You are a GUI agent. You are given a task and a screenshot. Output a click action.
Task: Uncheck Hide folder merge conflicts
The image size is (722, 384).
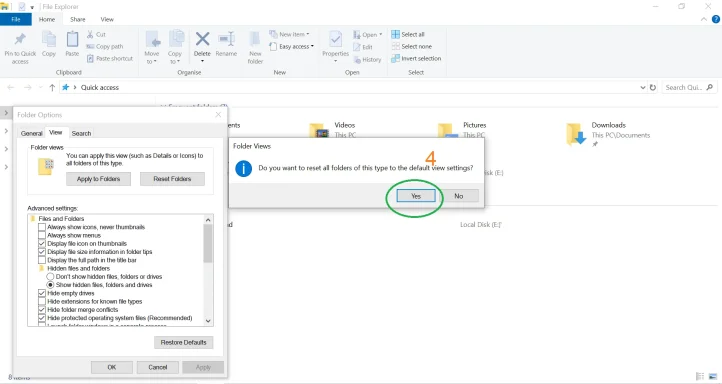click(42, 310)
